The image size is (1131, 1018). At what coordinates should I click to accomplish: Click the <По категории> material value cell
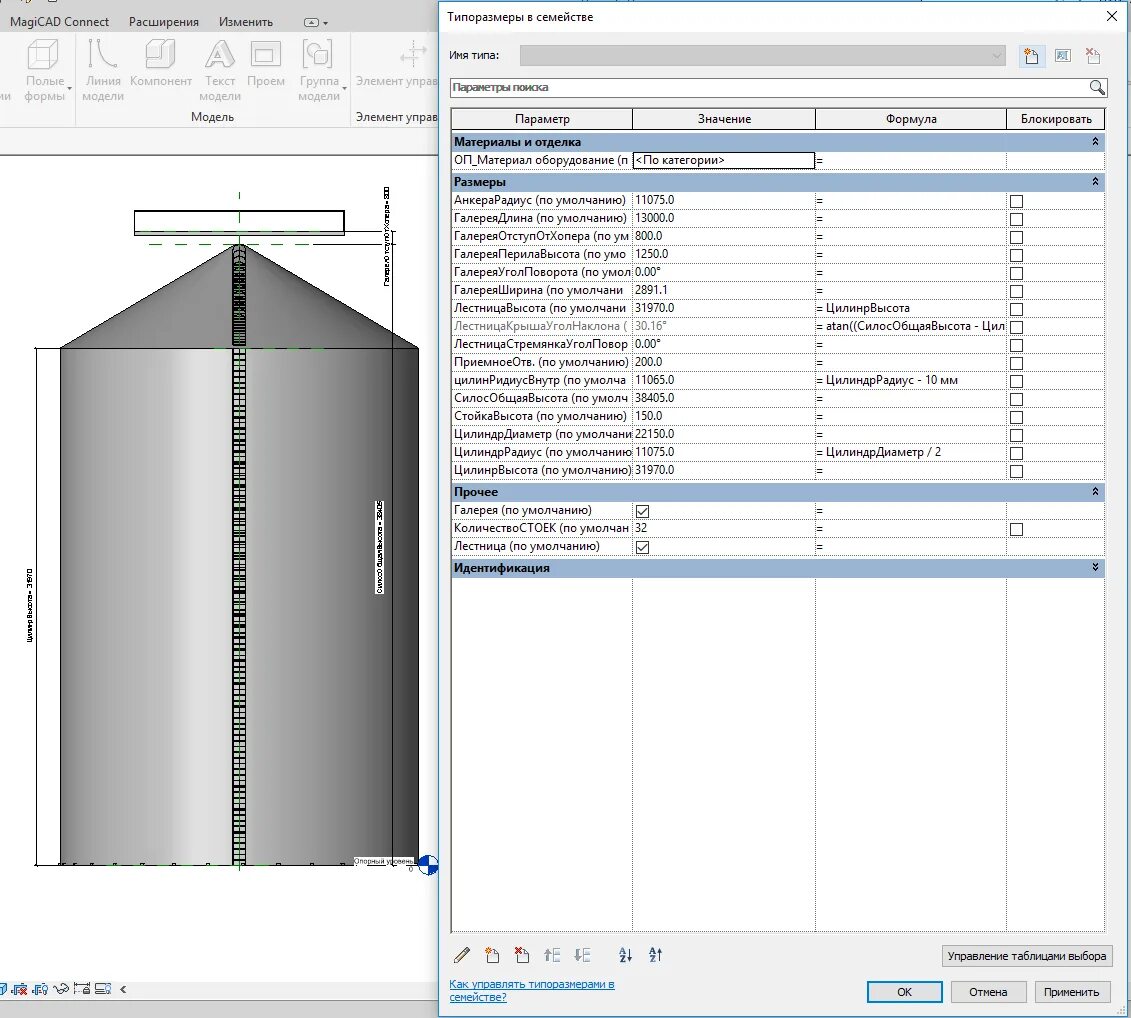(x=723, y=160)
